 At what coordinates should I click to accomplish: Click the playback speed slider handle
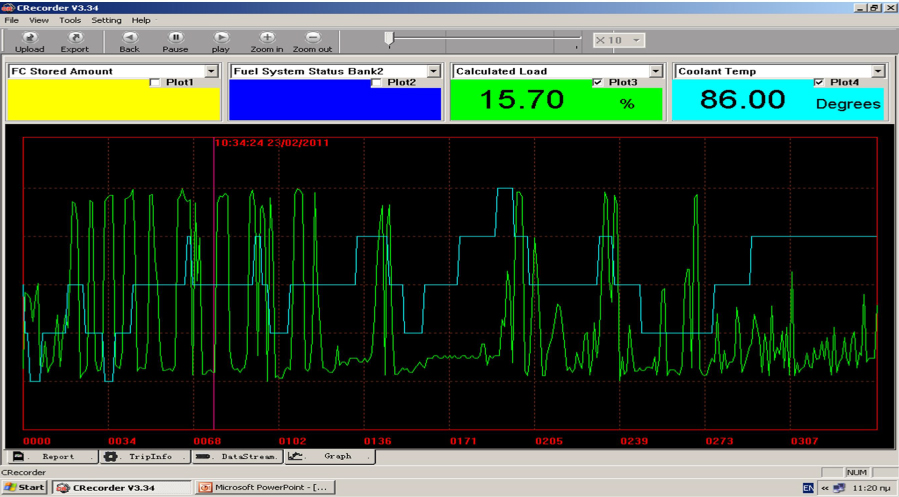[x=389, y=39]
